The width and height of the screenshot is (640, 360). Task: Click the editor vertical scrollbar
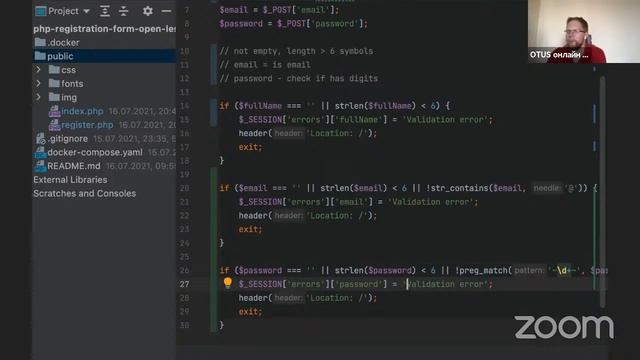tap(602, 192)
